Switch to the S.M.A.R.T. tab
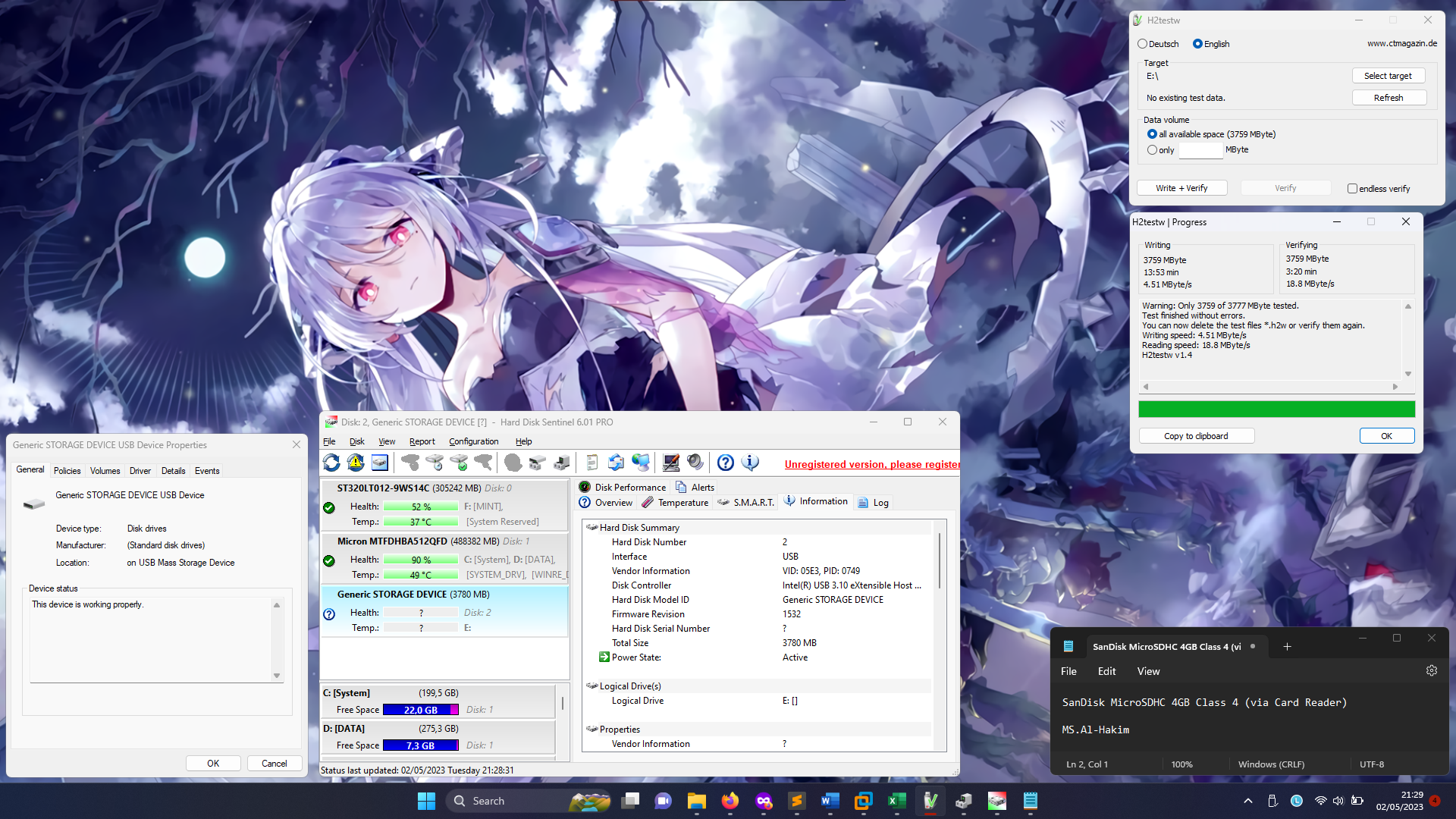This screenshot has height=819, width=1456. [x=745, y=502]
